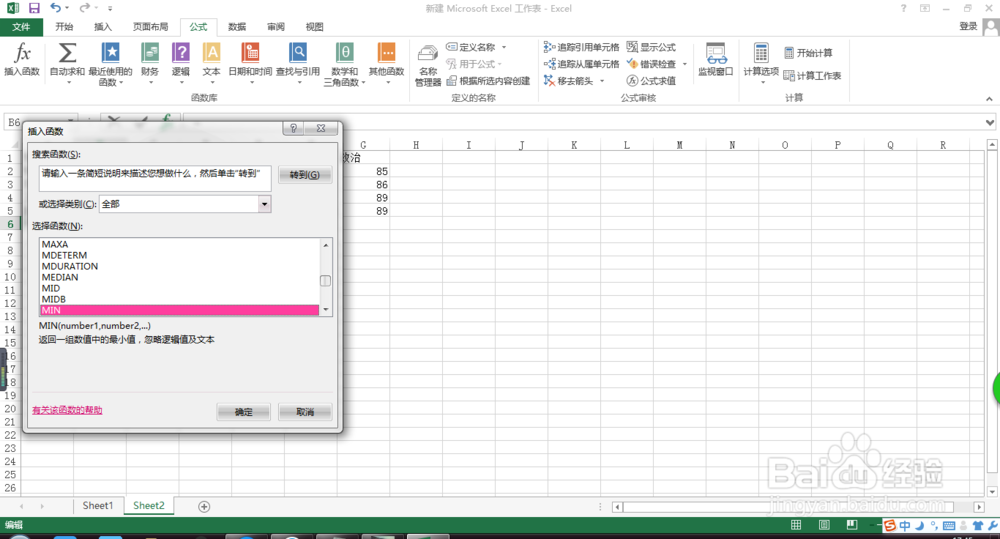Open the Define Name dropdown arrow

(504, 47)
